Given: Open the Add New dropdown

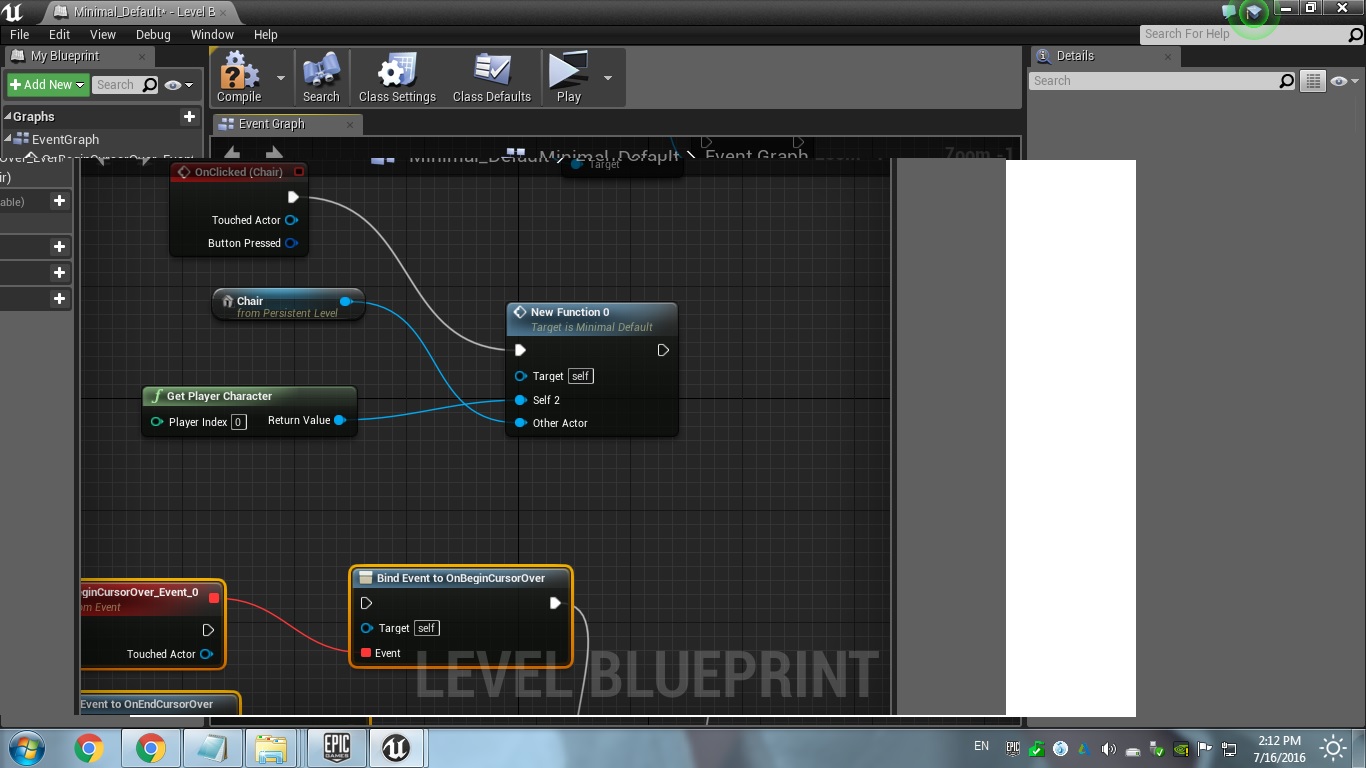Looking at the screenshot, I should coord(48,85).
